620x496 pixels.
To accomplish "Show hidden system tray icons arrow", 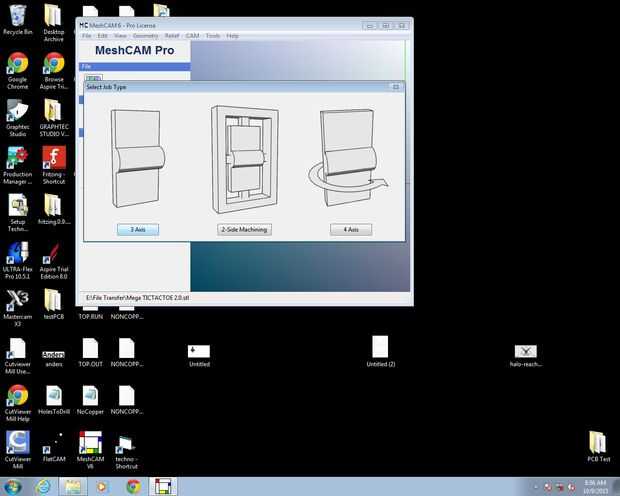I will tap(536, 487).
